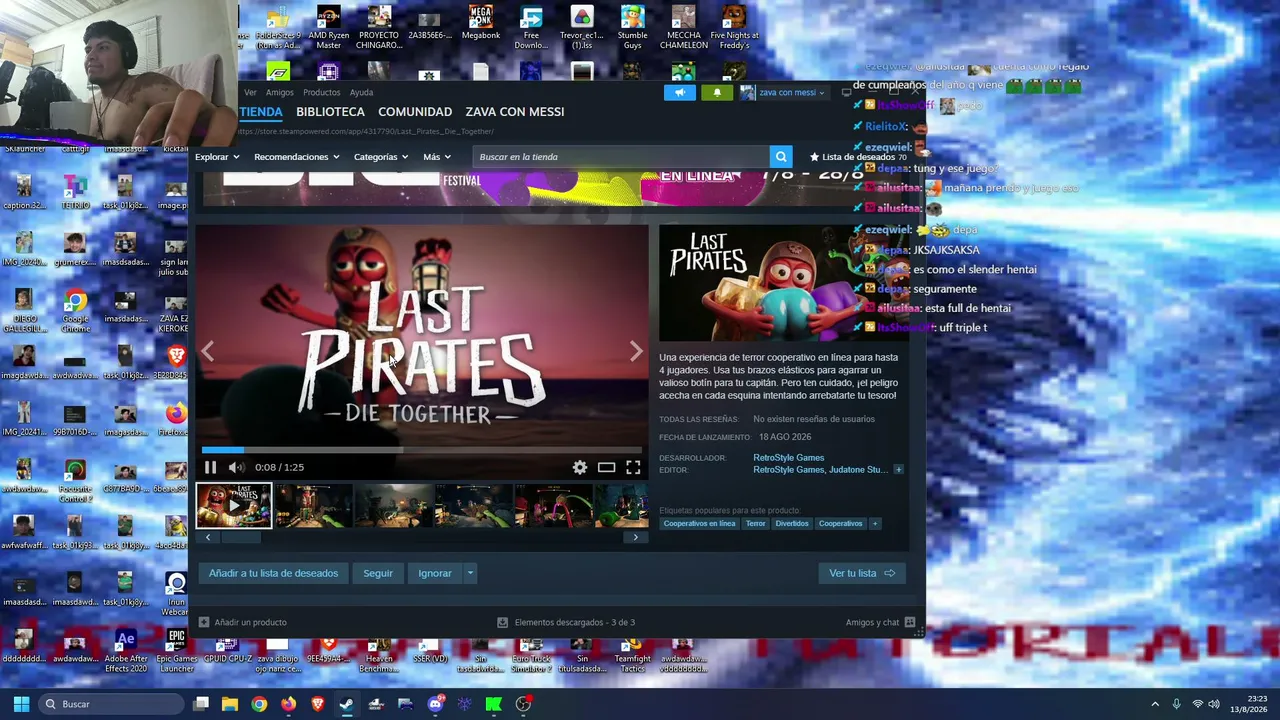
Task: Click 'Añadir a tu lista de deseados' button
Action: 273,573
